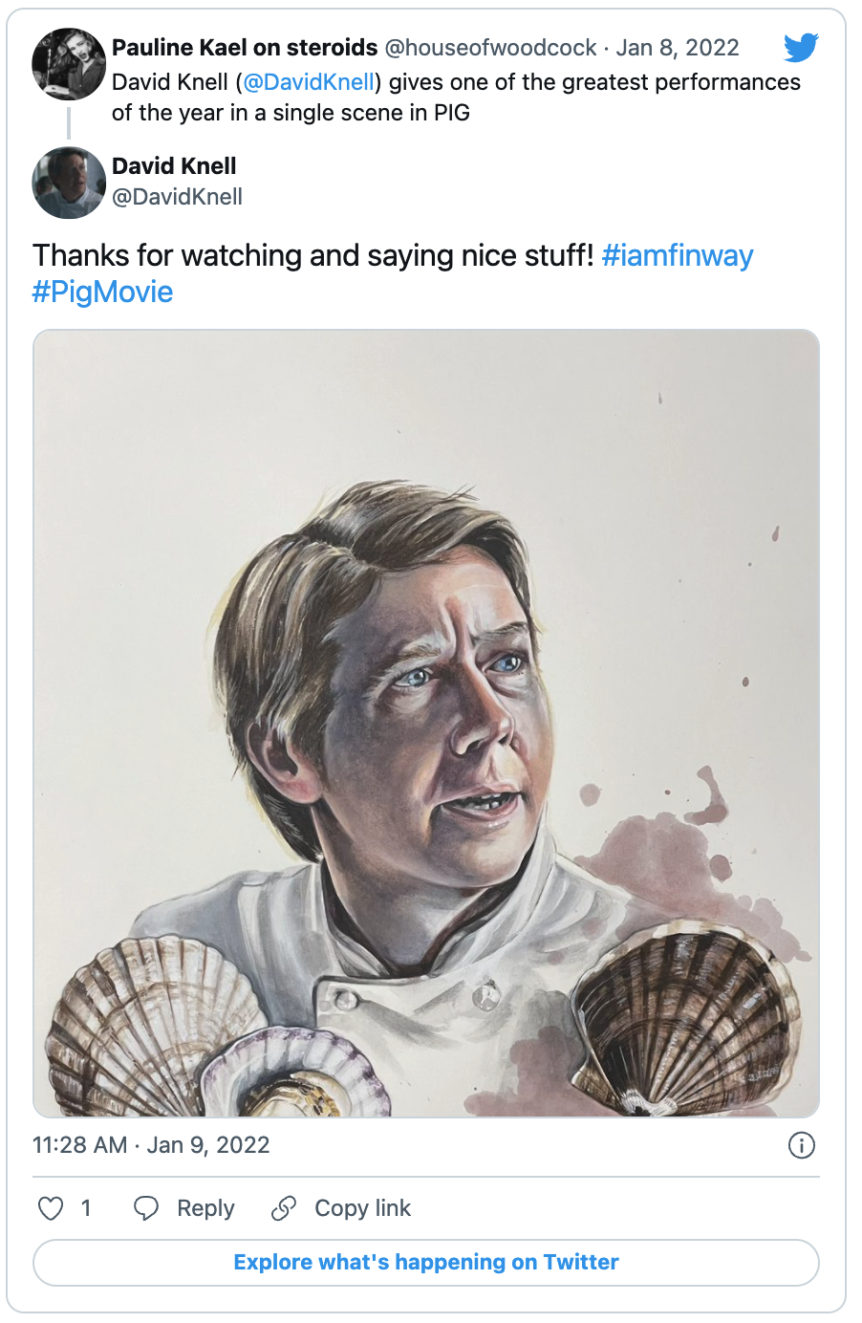The width and height of the screenshot is (862, 1323).
Task: Open David Knell's profile avatar
Action: pos(69,182)
